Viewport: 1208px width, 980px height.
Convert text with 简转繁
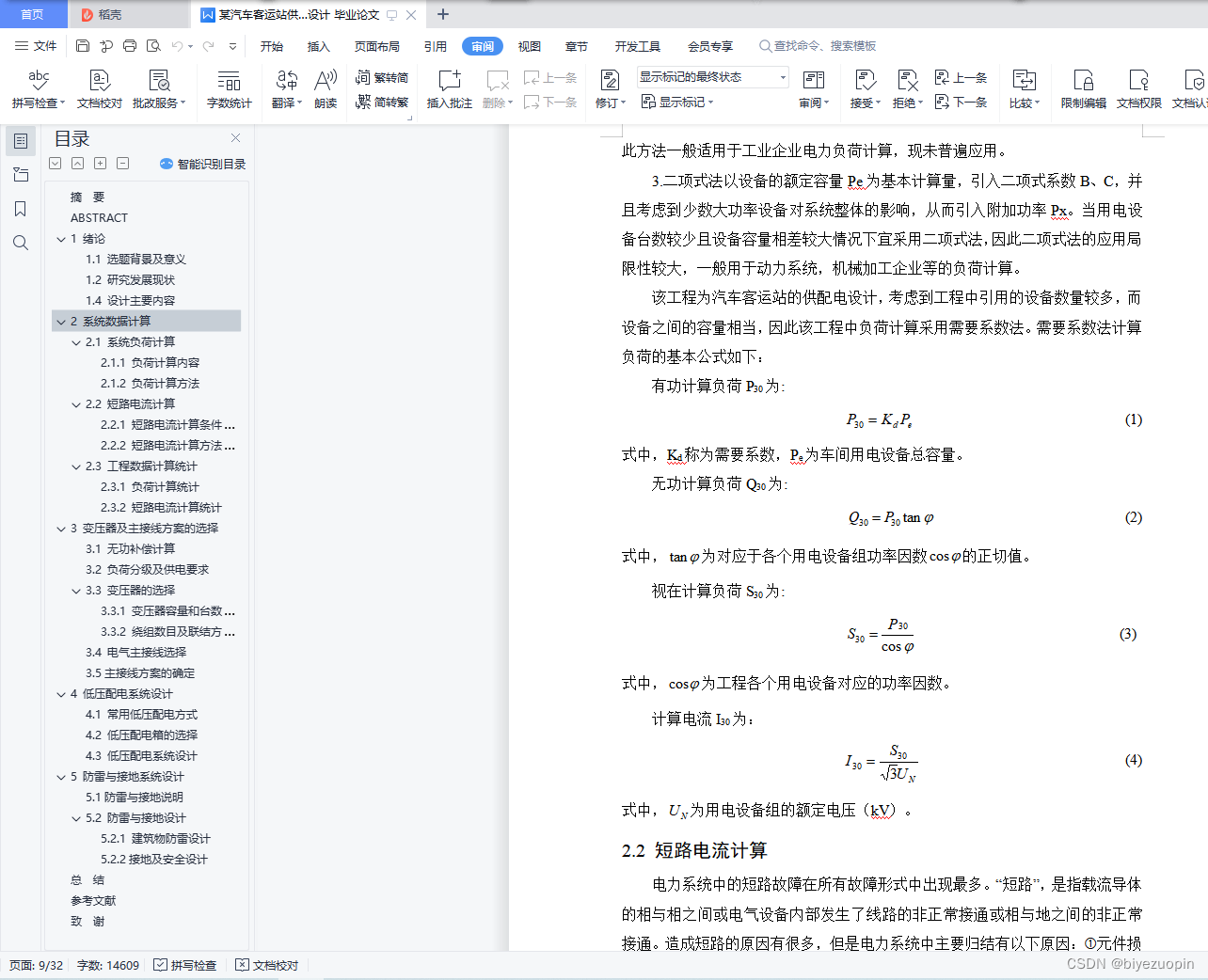click(x=382, y=102)
